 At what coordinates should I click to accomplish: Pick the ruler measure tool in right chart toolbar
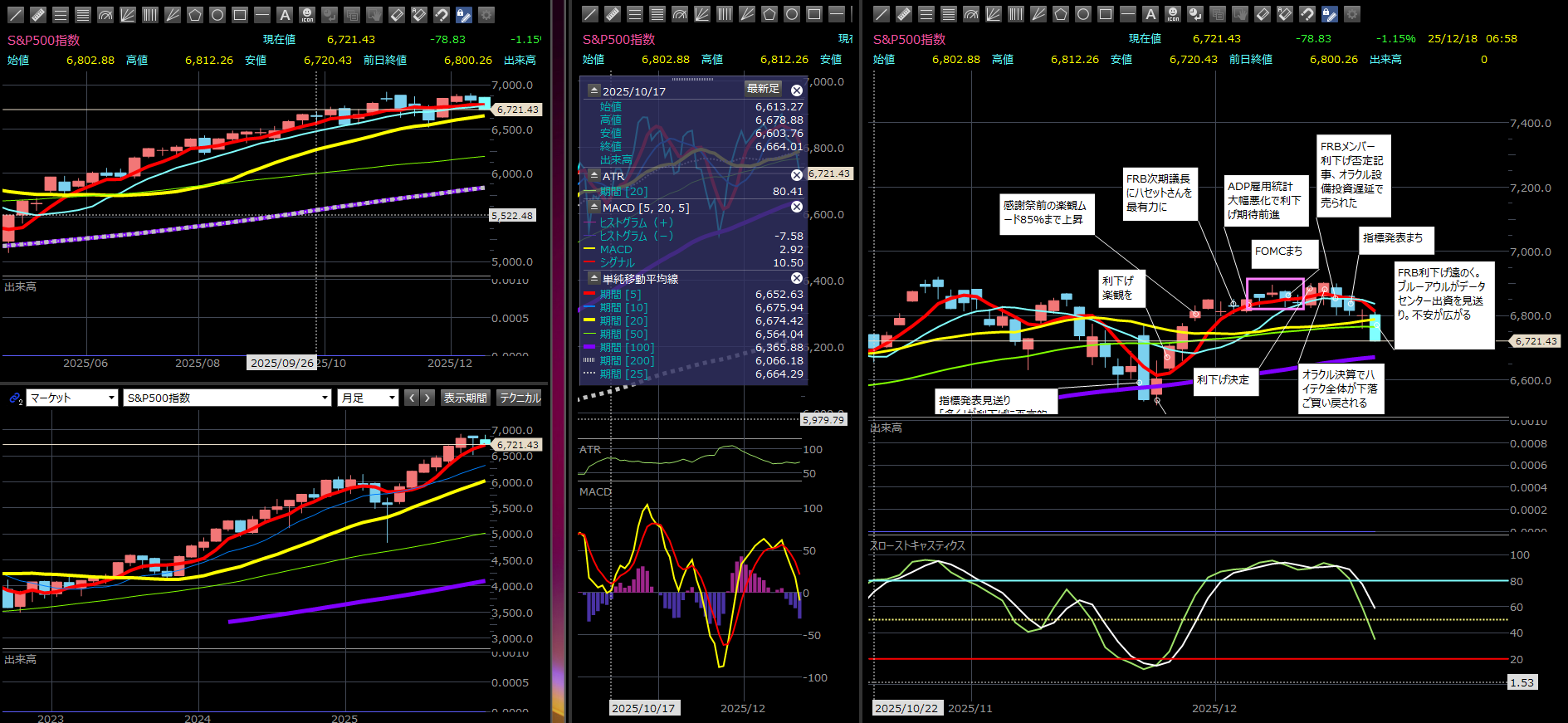pyautogui.click(x=904, y=14)
